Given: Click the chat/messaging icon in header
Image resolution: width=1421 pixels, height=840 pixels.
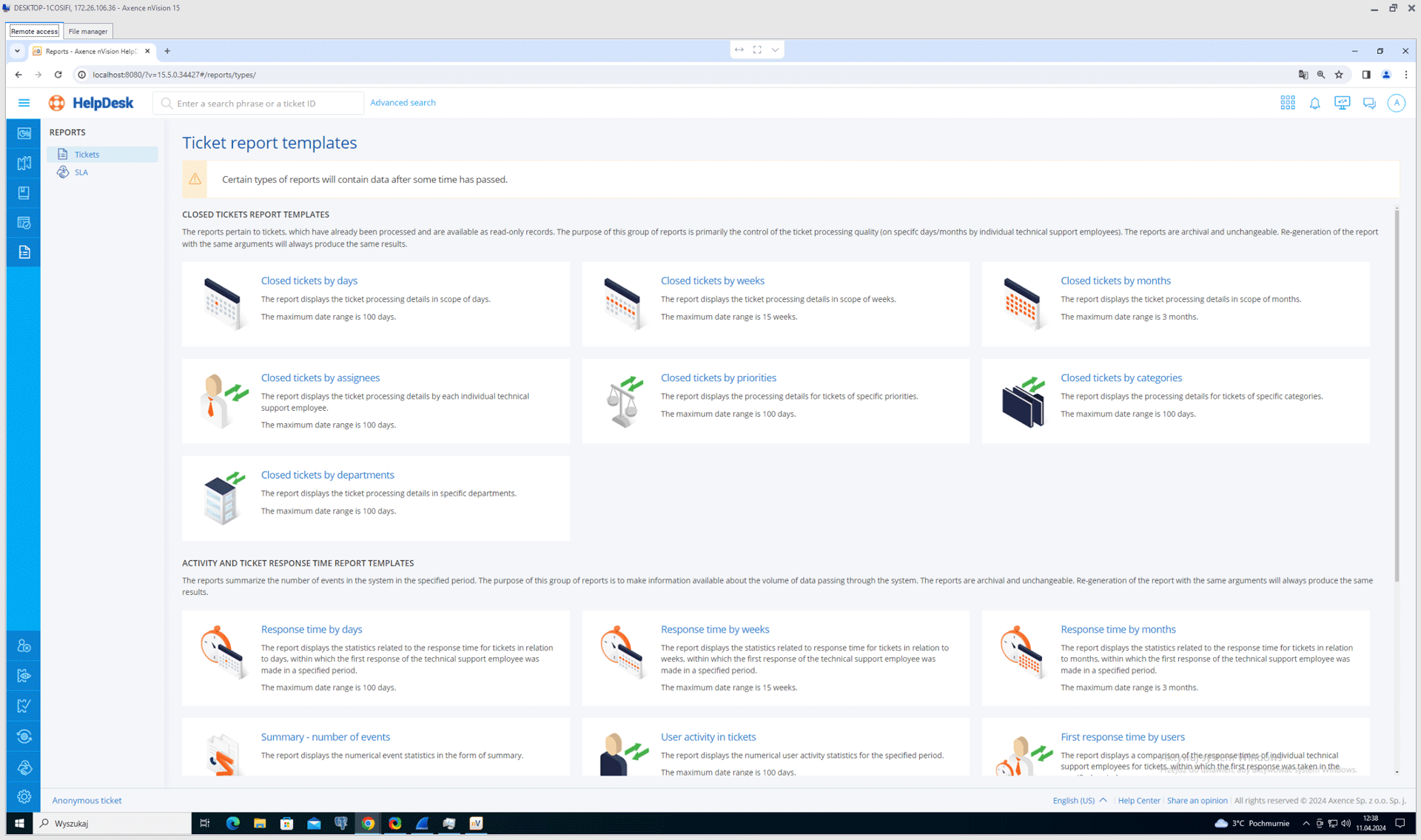Looking at the screenshot, I should (x=1369, y=103).
